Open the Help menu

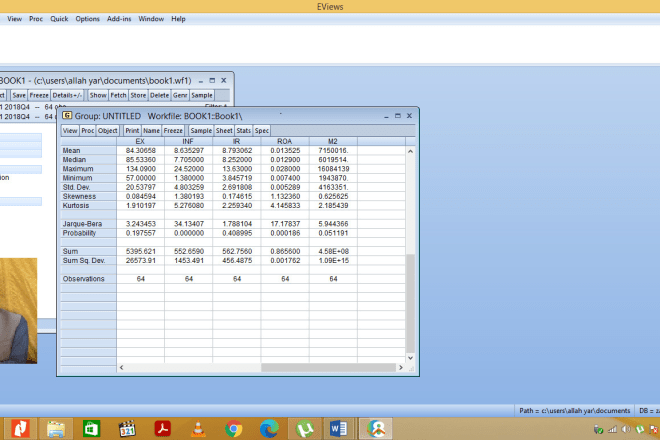pyautogui.click(x=178, y=19)
